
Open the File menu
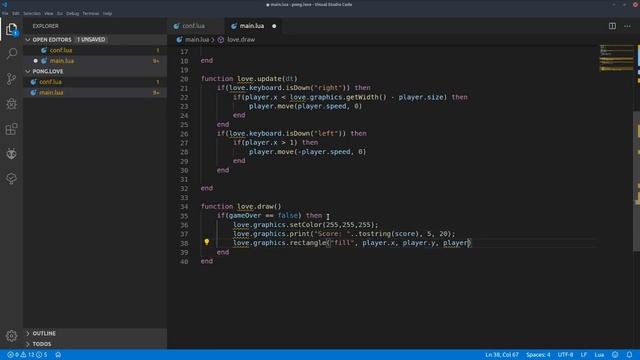tap(5, 13)
